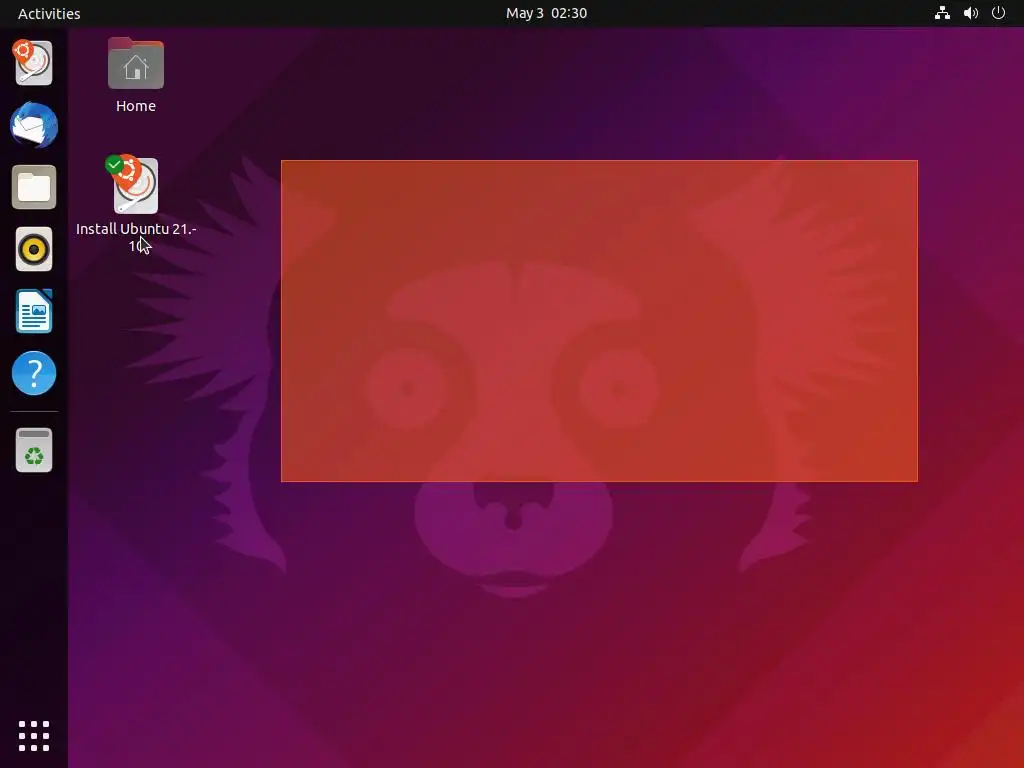Open the Install Ubuntu launcher in dock

coord(33,63)
